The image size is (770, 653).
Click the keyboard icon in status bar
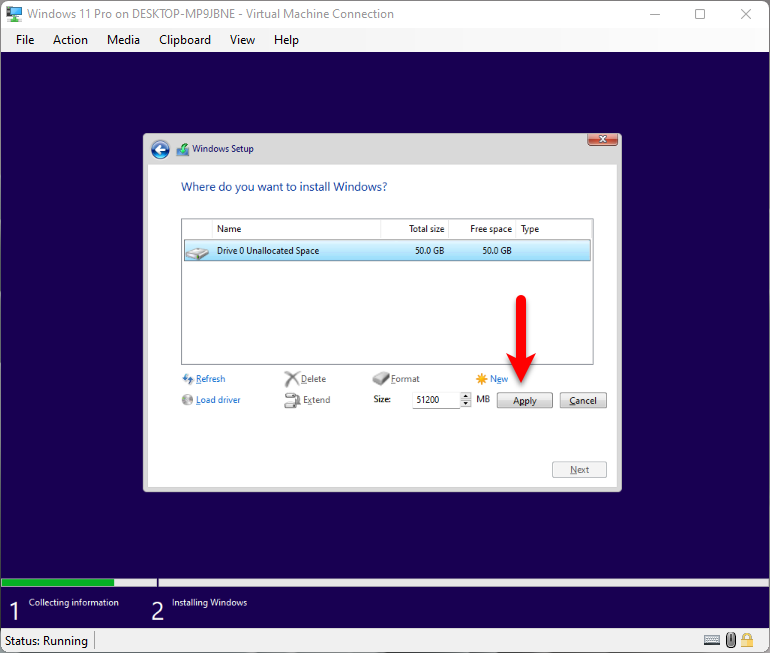(x=712, y=640)
